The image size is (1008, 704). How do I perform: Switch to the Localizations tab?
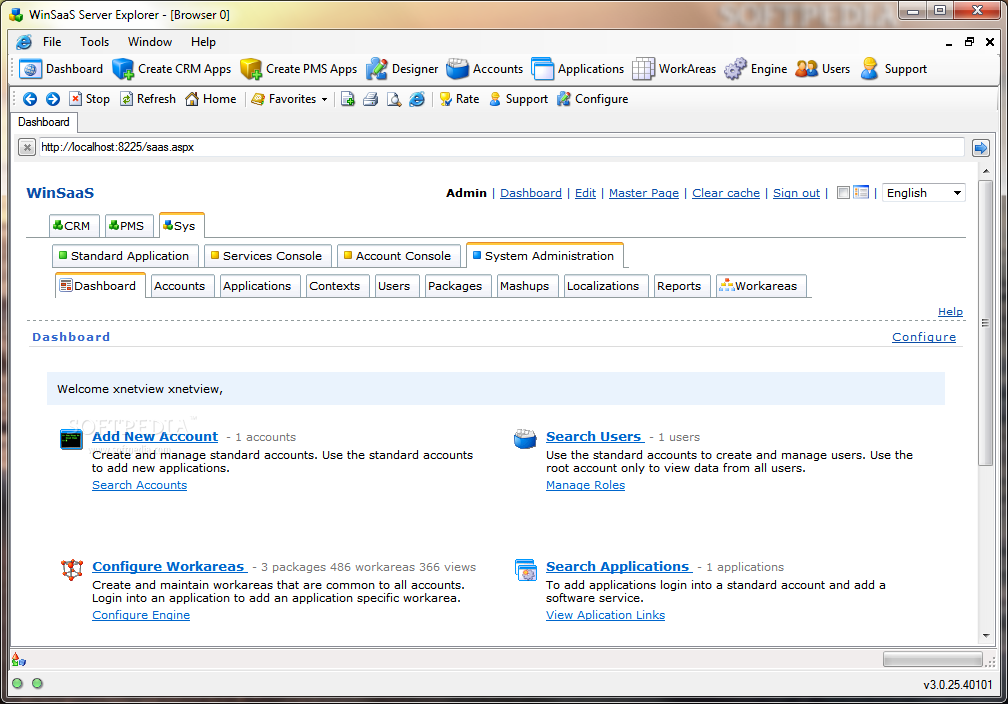[x=602, y=286]
